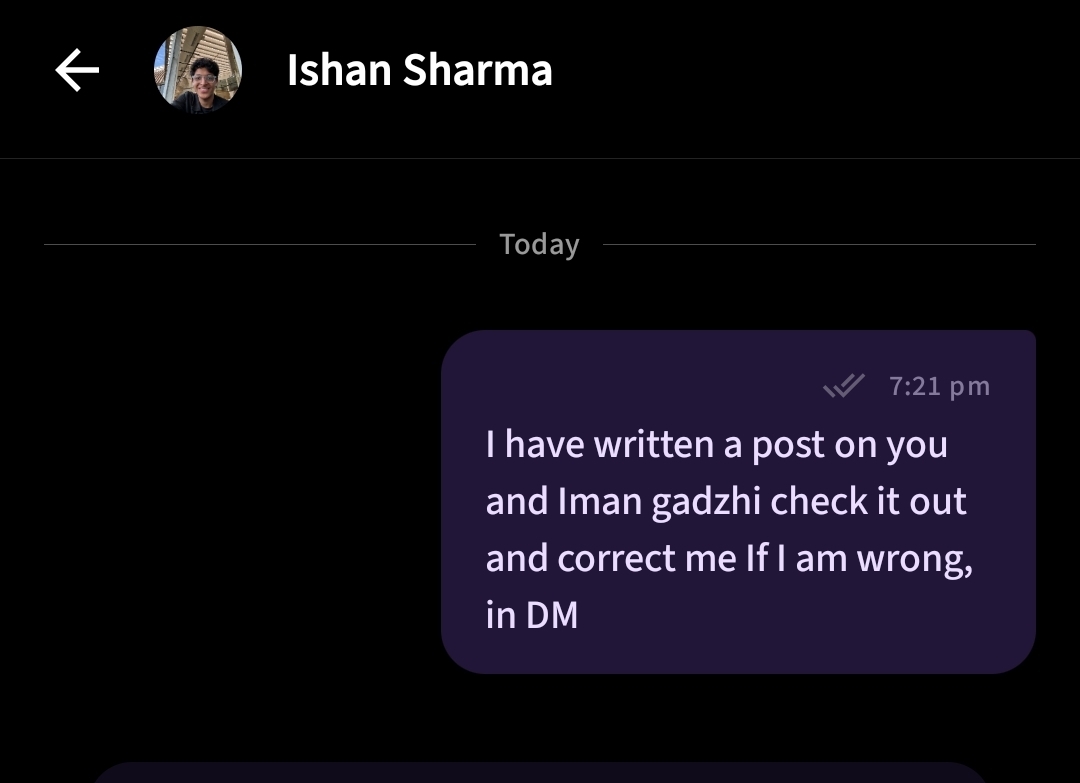This screenshot has width=1080, height=783.
Task: Click the "Today" date separator label
Action: [539, 245]
